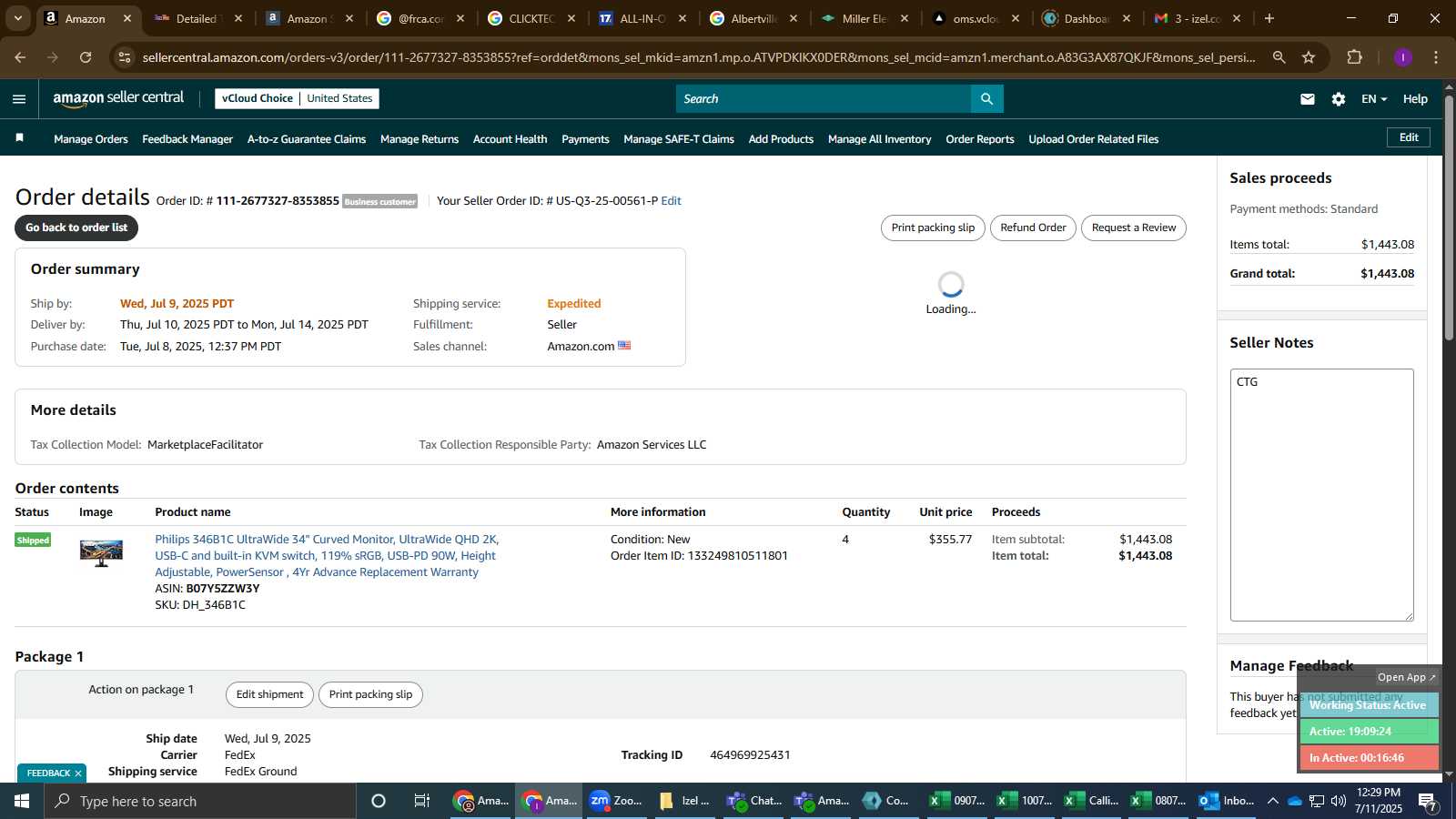The image size is (1456, 819).
Task: Click Refund Order button
Action: coord(1033,227)
